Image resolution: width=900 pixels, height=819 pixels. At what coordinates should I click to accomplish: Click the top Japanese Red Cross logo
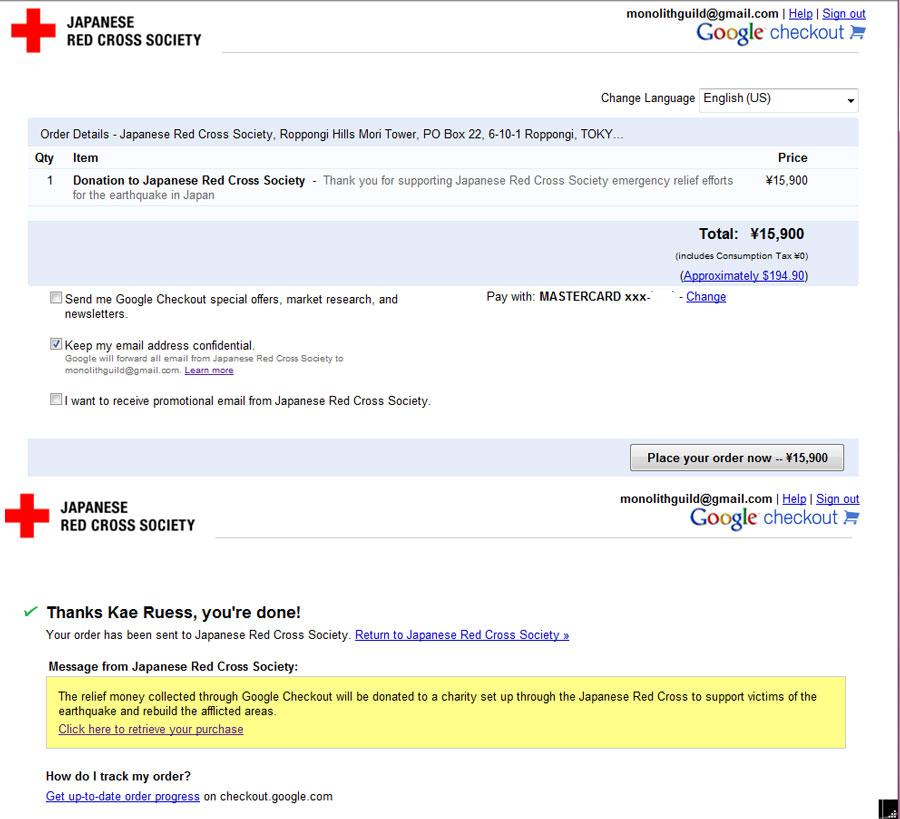point(107,31)
